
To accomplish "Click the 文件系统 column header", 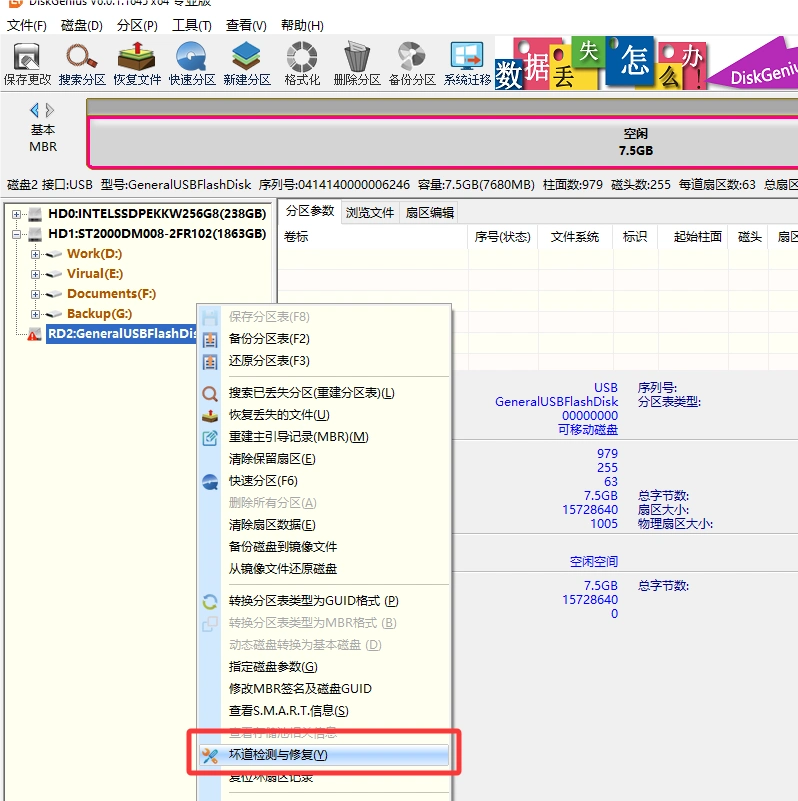I will pos(575,237).
